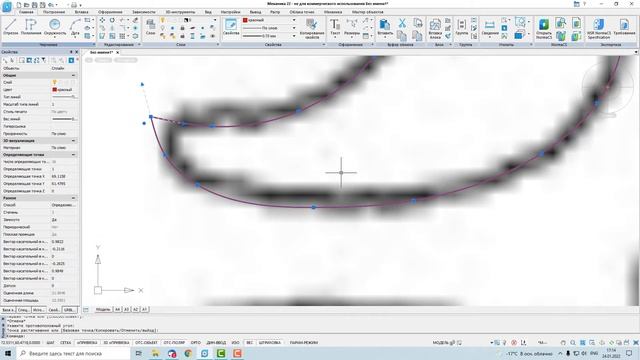Select the Окружность circle tool
Viewport: 640px width, 360px height.
point(55,27)
